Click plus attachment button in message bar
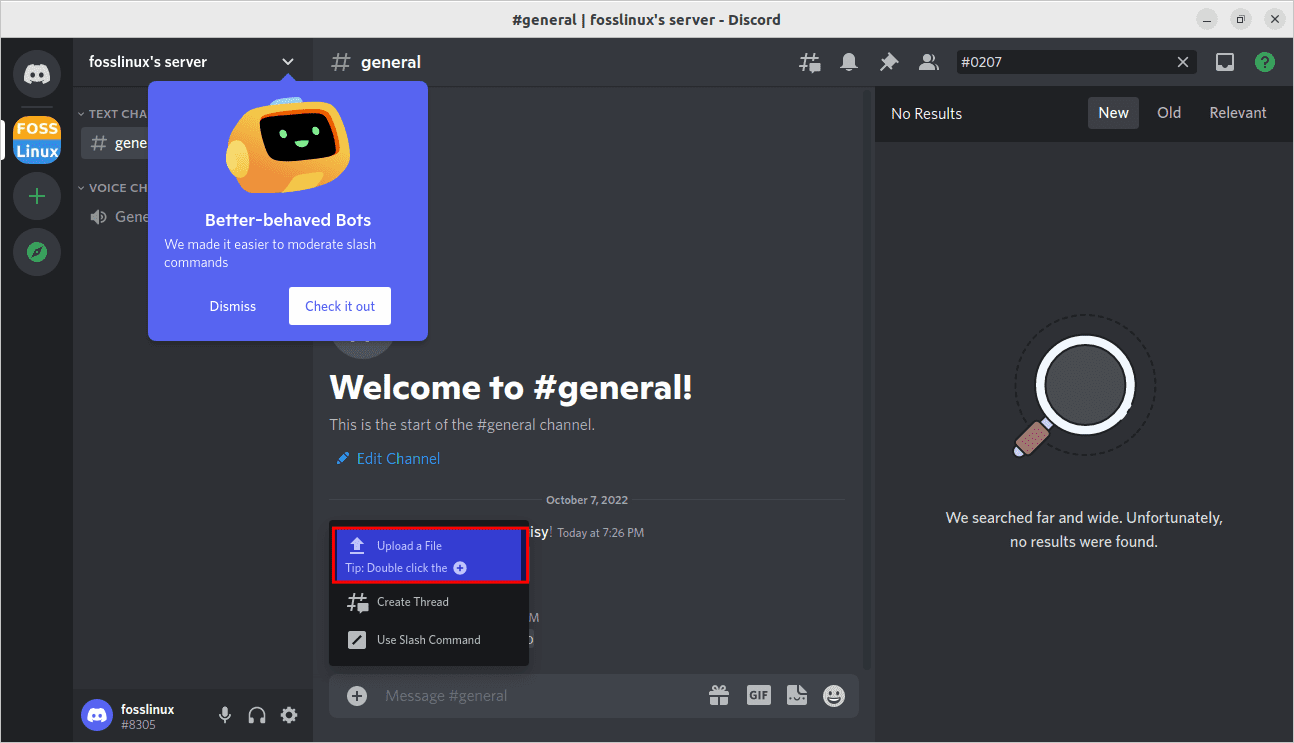Image resolution: width=1294 pixels, height=743 pixels. pyautogui.click(x=357, y=695)
